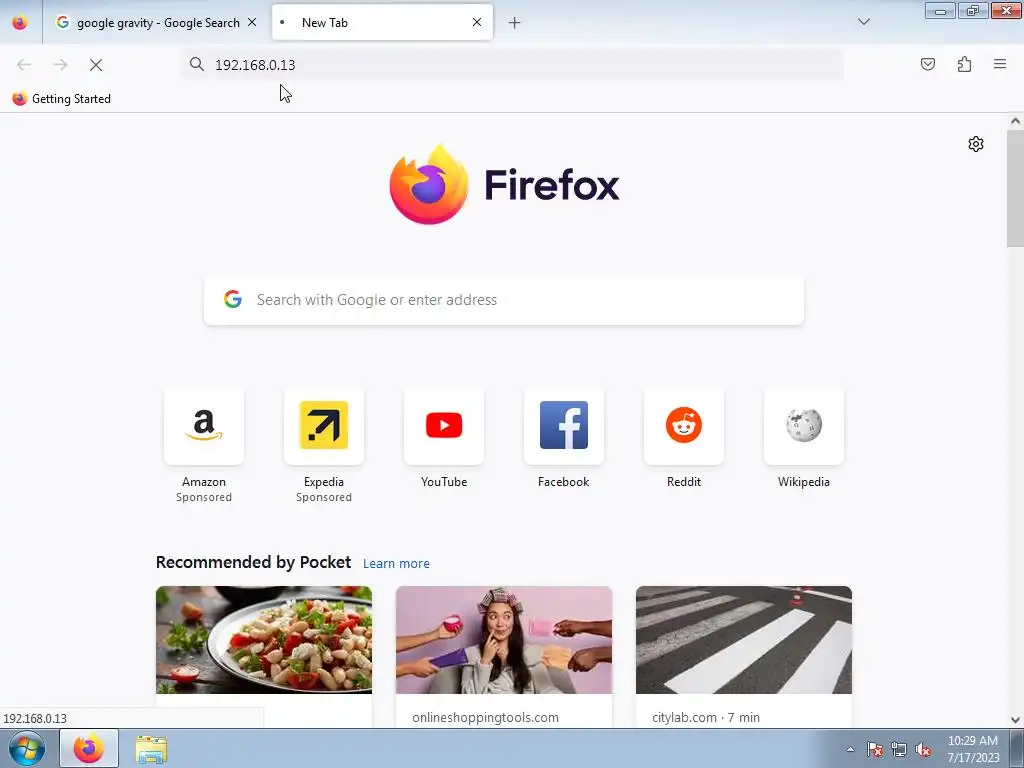The image size is (1024, 768).
Task: Show hidden tray icons arrow
Action: click(850, 749)
